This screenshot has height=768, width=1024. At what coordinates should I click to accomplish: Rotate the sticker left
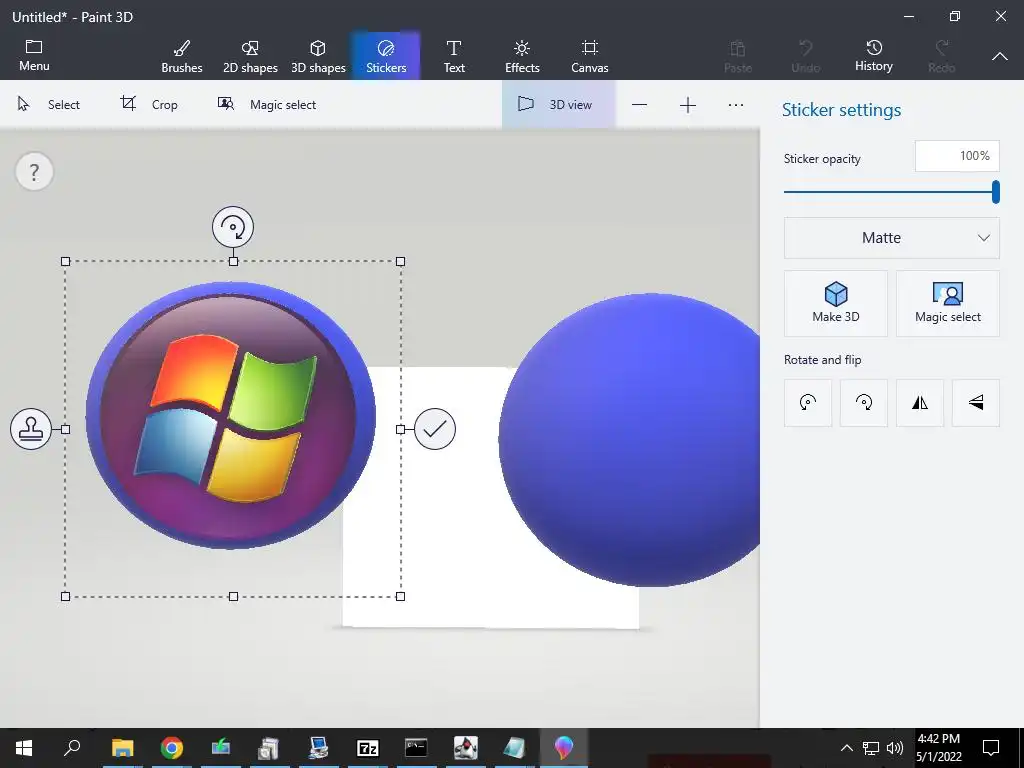click(x=808, y=402)
